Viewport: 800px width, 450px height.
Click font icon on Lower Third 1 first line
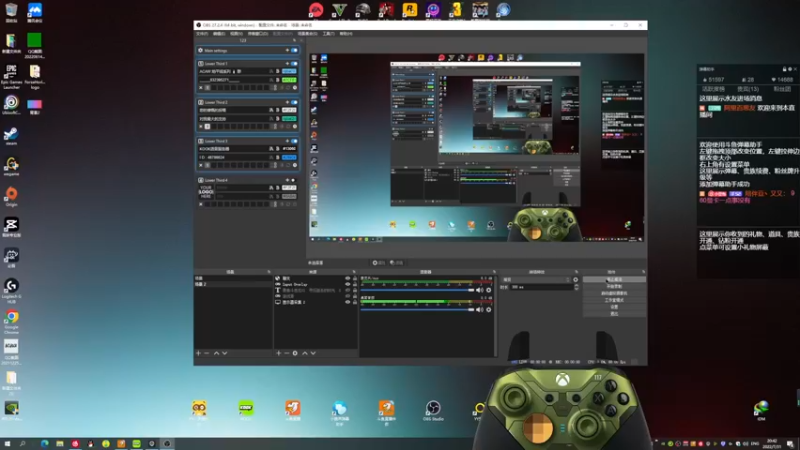click(x=271, y=71)
